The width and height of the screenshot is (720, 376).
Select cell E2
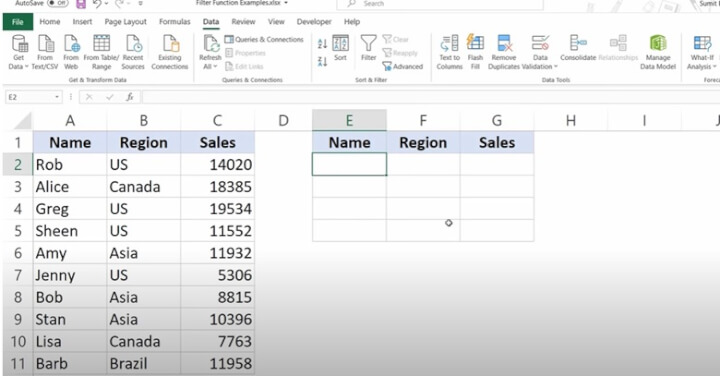click(349, 164)
